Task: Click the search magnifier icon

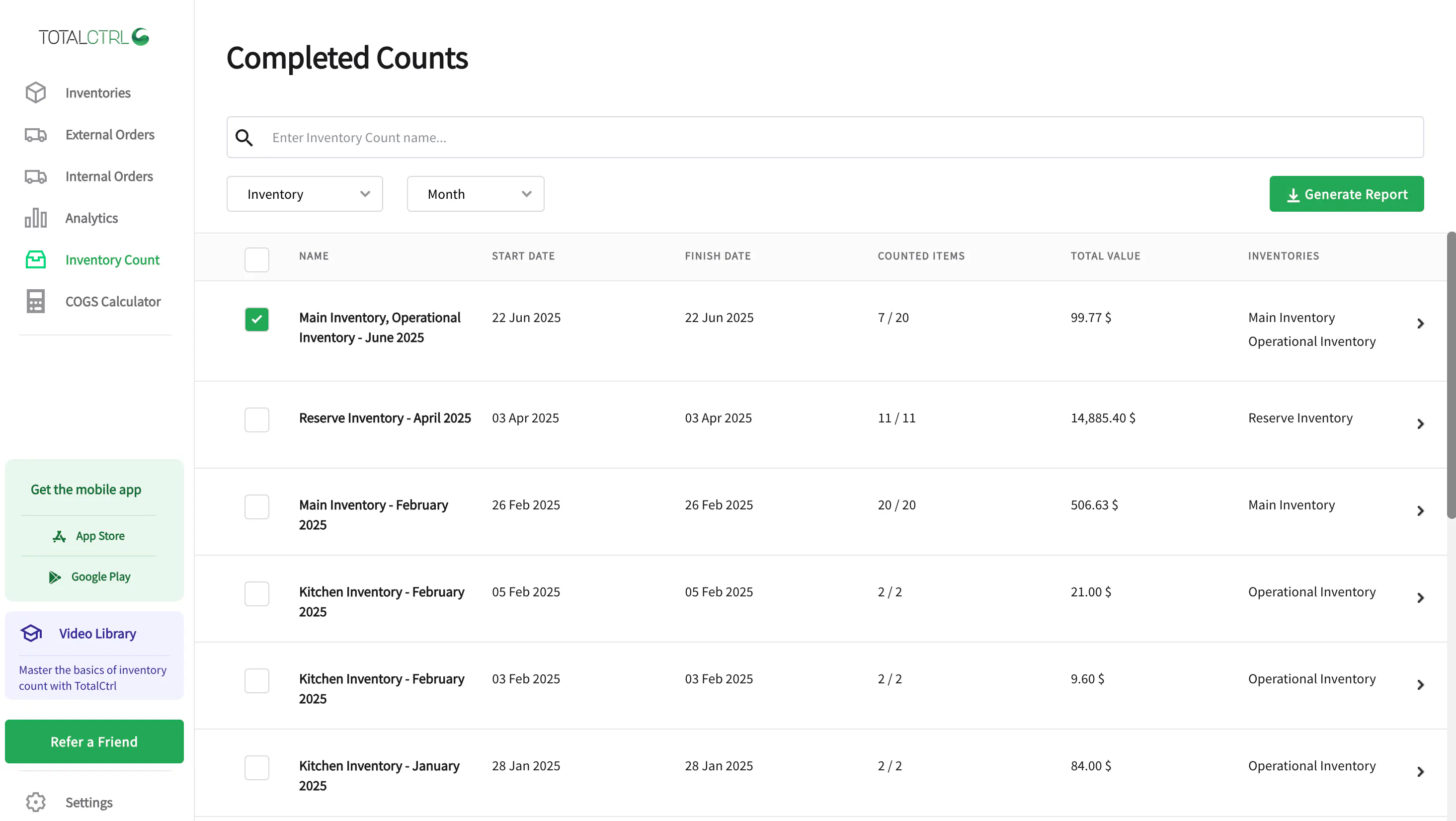Action: pos(244,137)
